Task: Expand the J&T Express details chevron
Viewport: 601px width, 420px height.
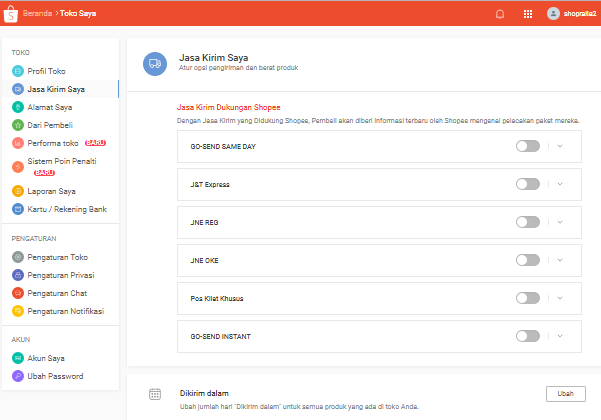Action: coord(560,184)
